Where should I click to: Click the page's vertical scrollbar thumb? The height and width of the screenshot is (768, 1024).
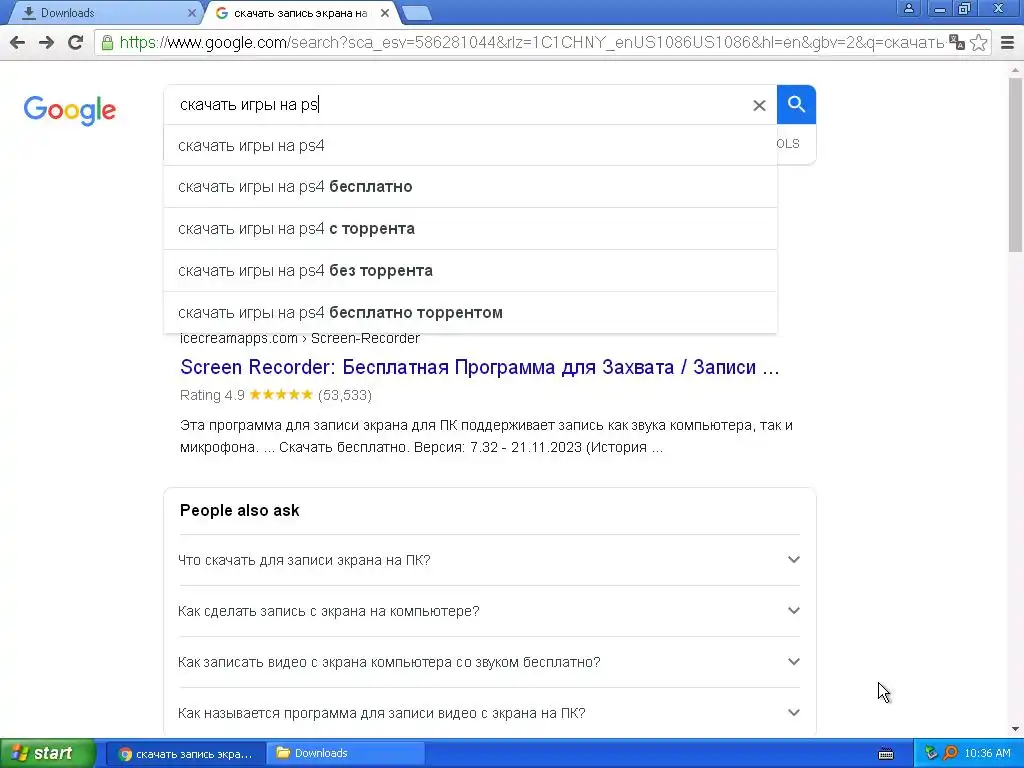pos(1015,164)
